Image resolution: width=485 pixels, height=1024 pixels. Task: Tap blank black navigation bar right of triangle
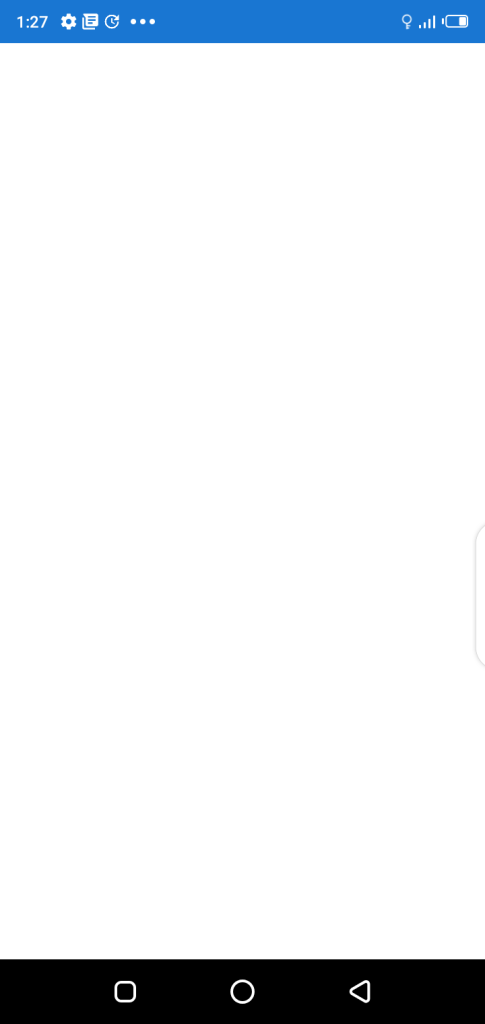(x=430, y=991)
